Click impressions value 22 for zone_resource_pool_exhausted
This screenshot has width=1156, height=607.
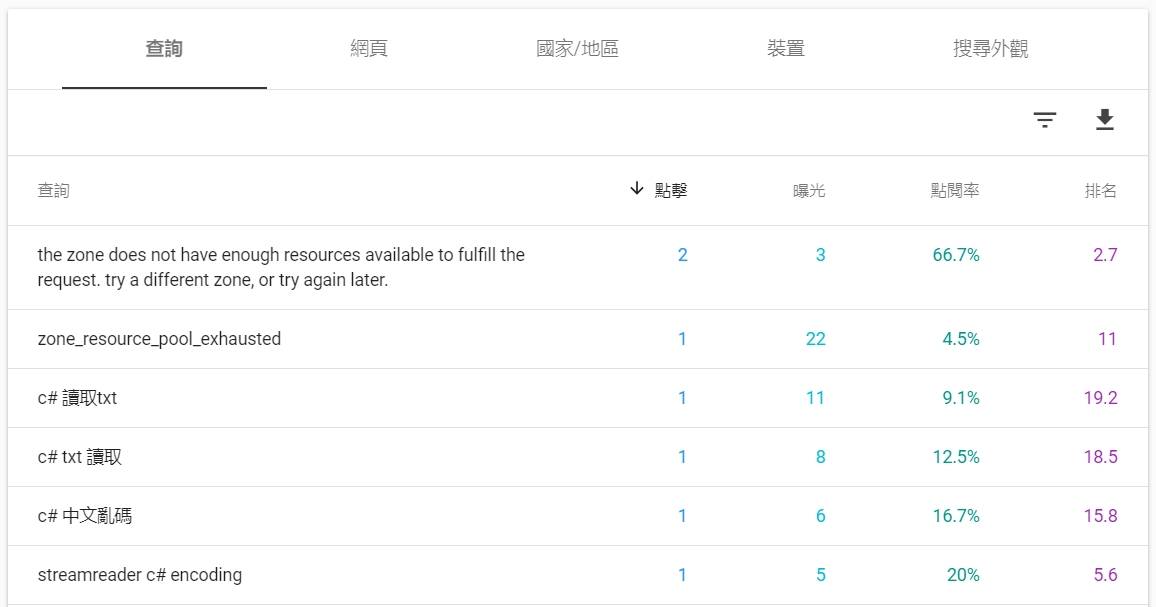pos(815,339)
